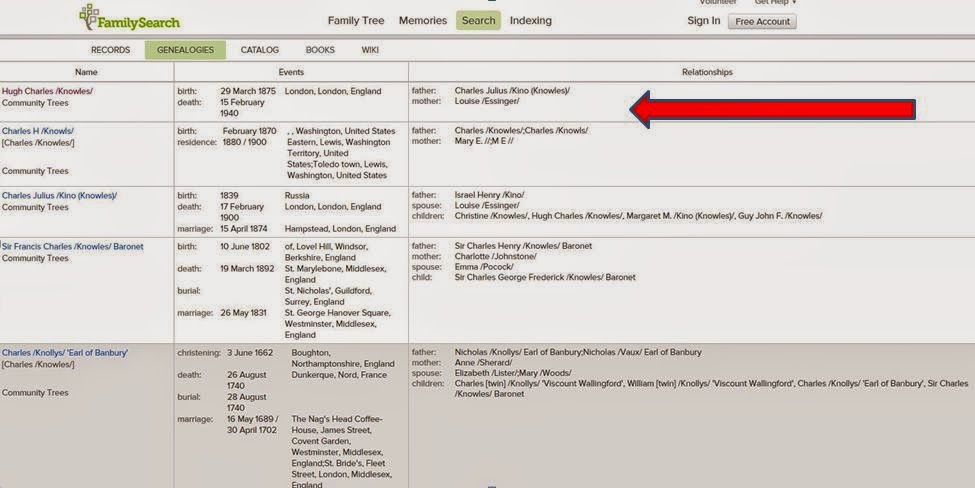Screen dimensions: 975x488
Task: Select death place Dunkerque, Nord, France
Action: tap(339, 375)
